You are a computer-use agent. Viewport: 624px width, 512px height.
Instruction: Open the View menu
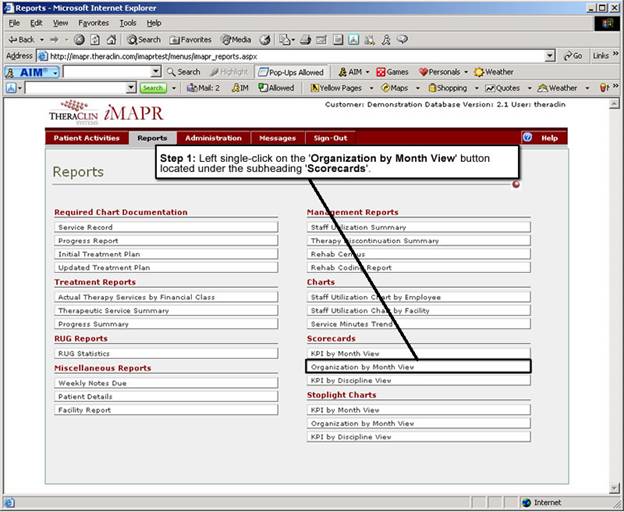(x=60, y=23)
